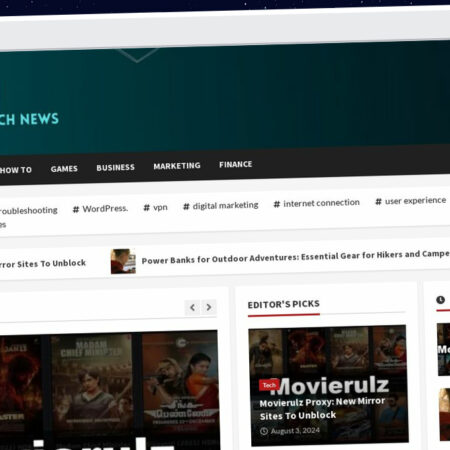Open the digital marketing tag link
The width and height of the screenshot is (450, 450).
coord(221,206)
